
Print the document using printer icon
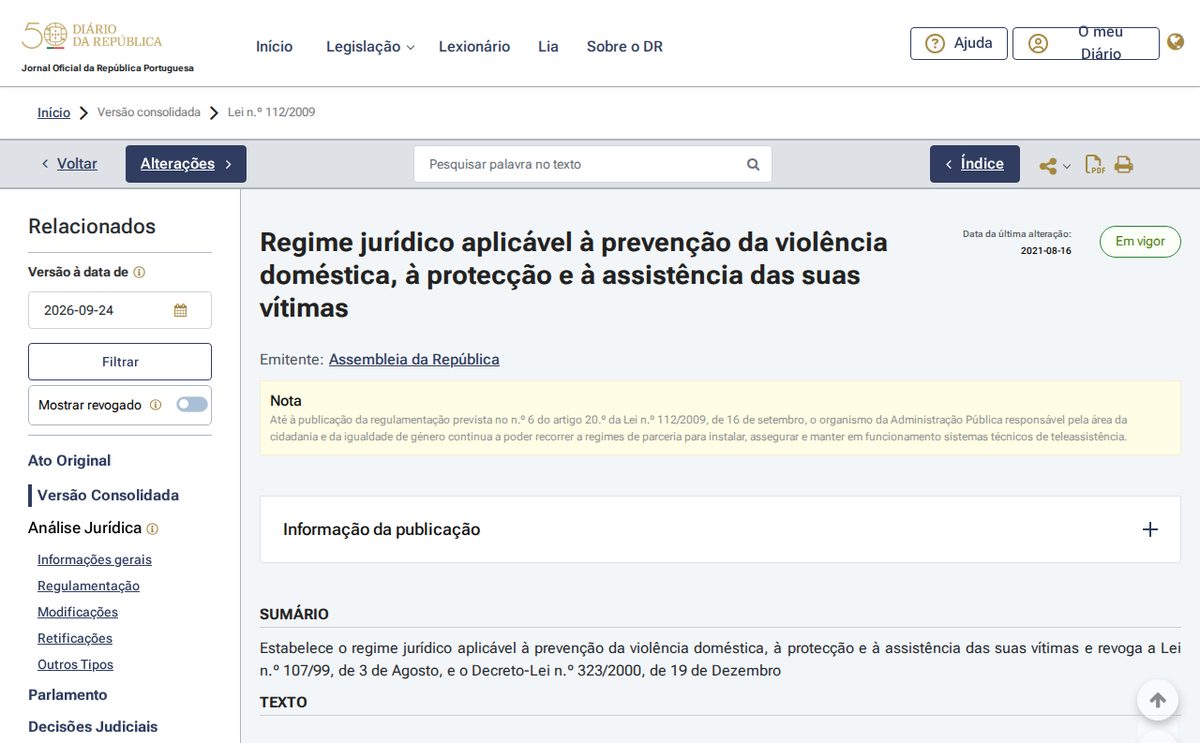point(1124,165)
